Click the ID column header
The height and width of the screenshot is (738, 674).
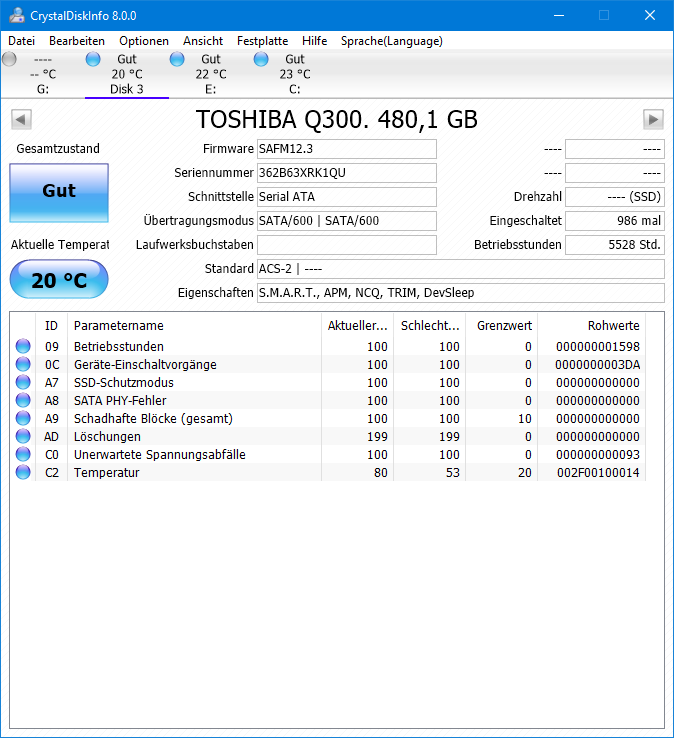tap(51, 326)
